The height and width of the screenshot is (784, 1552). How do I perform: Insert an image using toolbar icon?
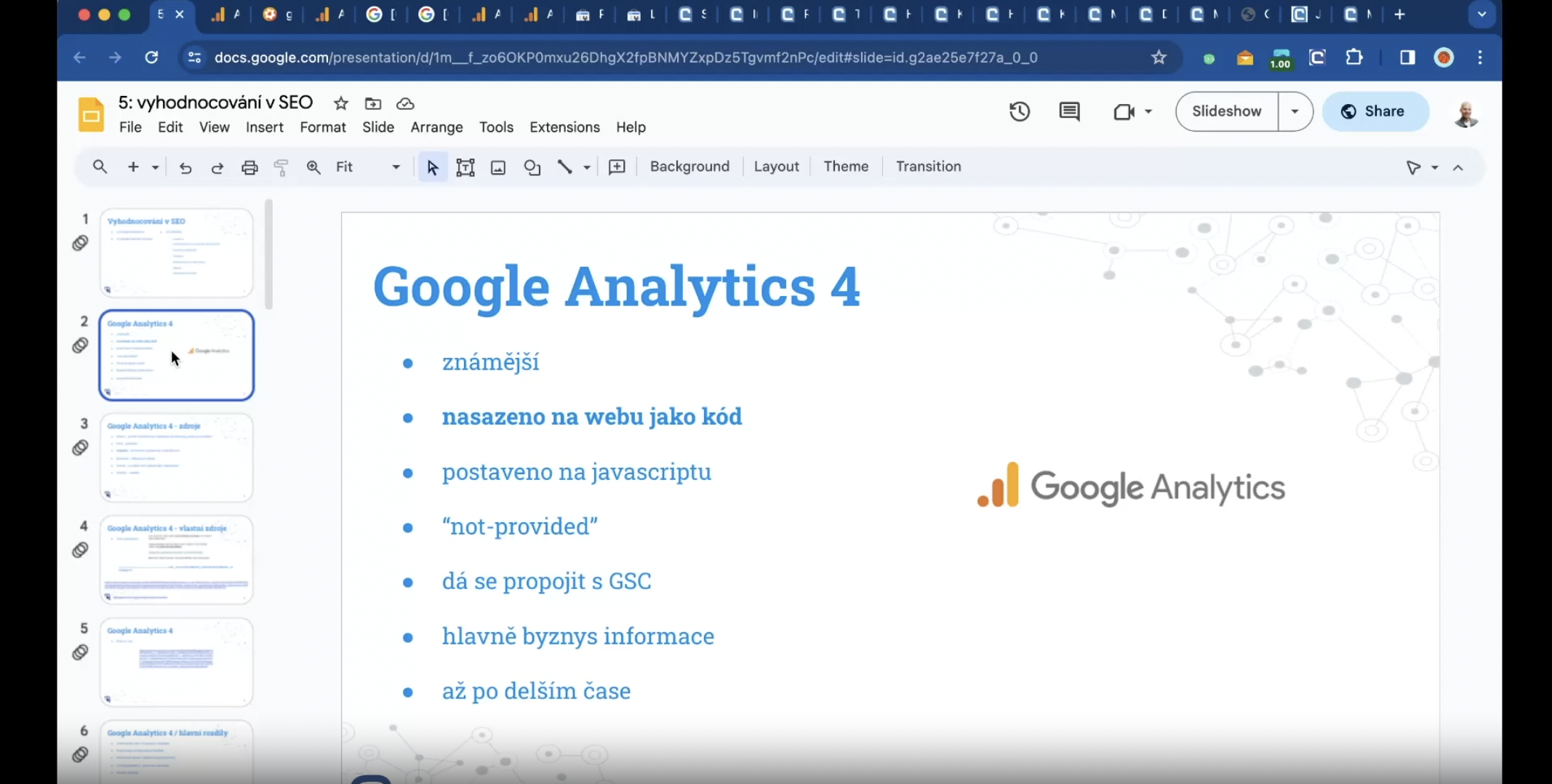(x=498, y=167)
